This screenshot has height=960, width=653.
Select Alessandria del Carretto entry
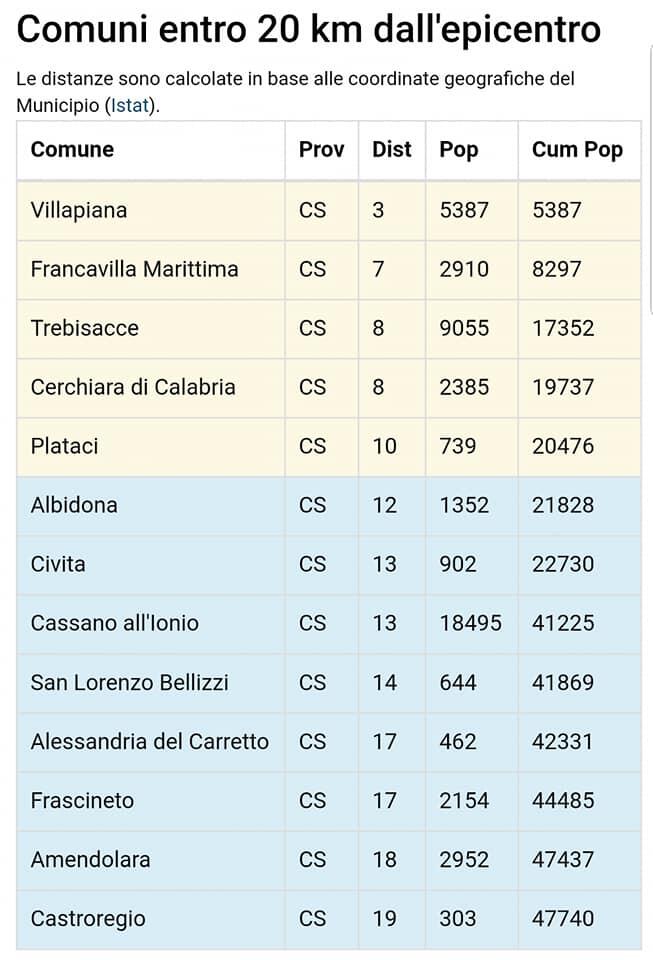[150, 741]
